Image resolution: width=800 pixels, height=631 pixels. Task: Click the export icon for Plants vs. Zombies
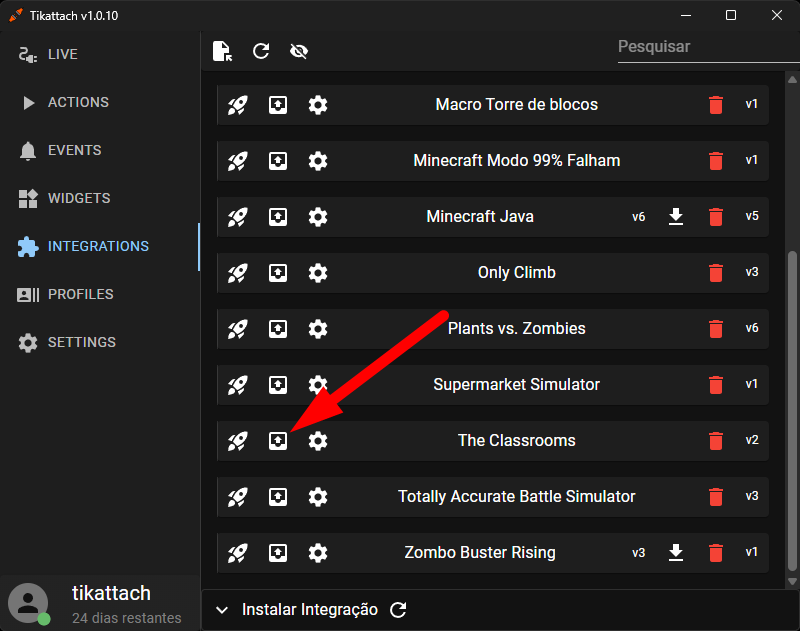coord(278,329)
